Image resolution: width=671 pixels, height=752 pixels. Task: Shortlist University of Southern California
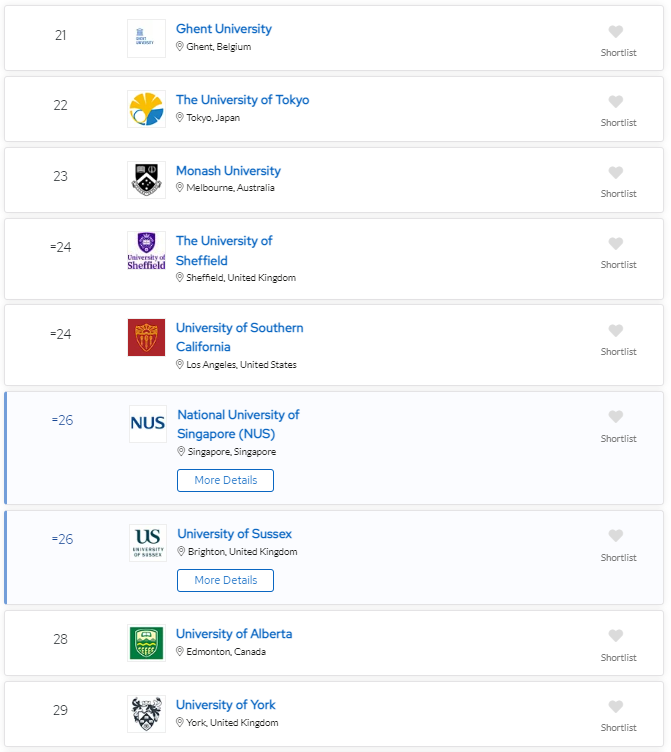click(616, 331)
